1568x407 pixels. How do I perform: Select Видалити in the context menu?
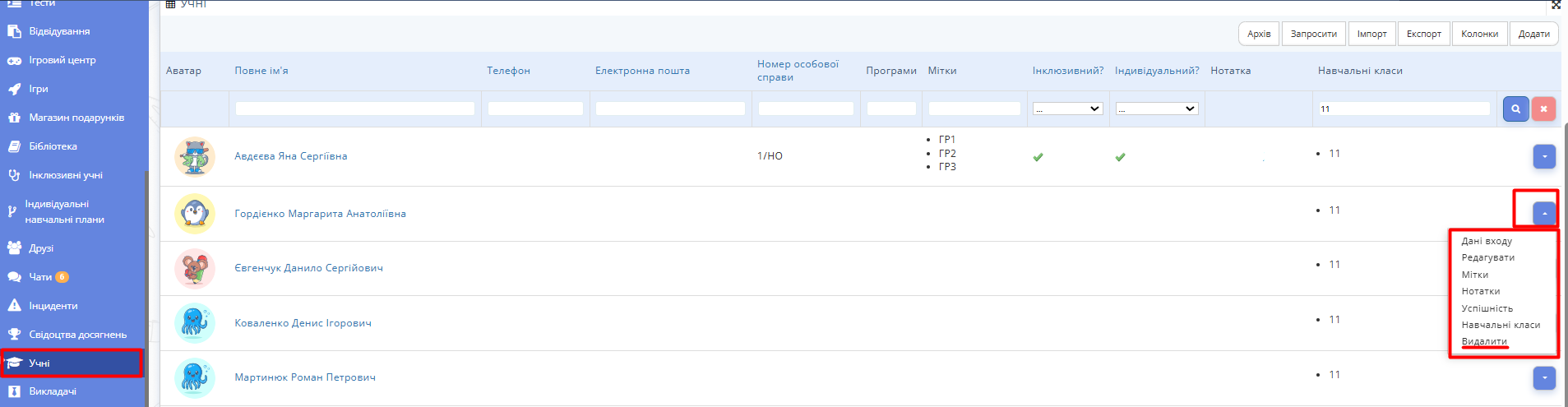click(1484, 341)
